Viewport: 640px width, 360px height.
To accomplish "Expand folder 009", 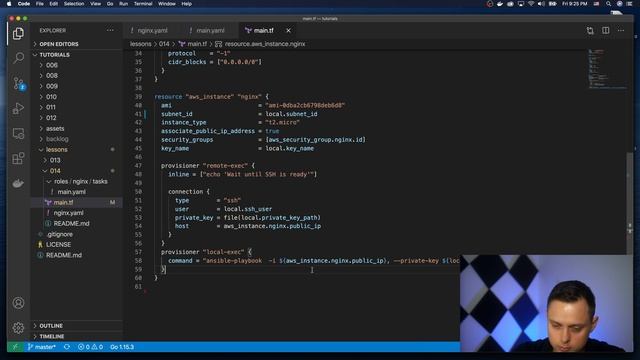I will point(51,86).
